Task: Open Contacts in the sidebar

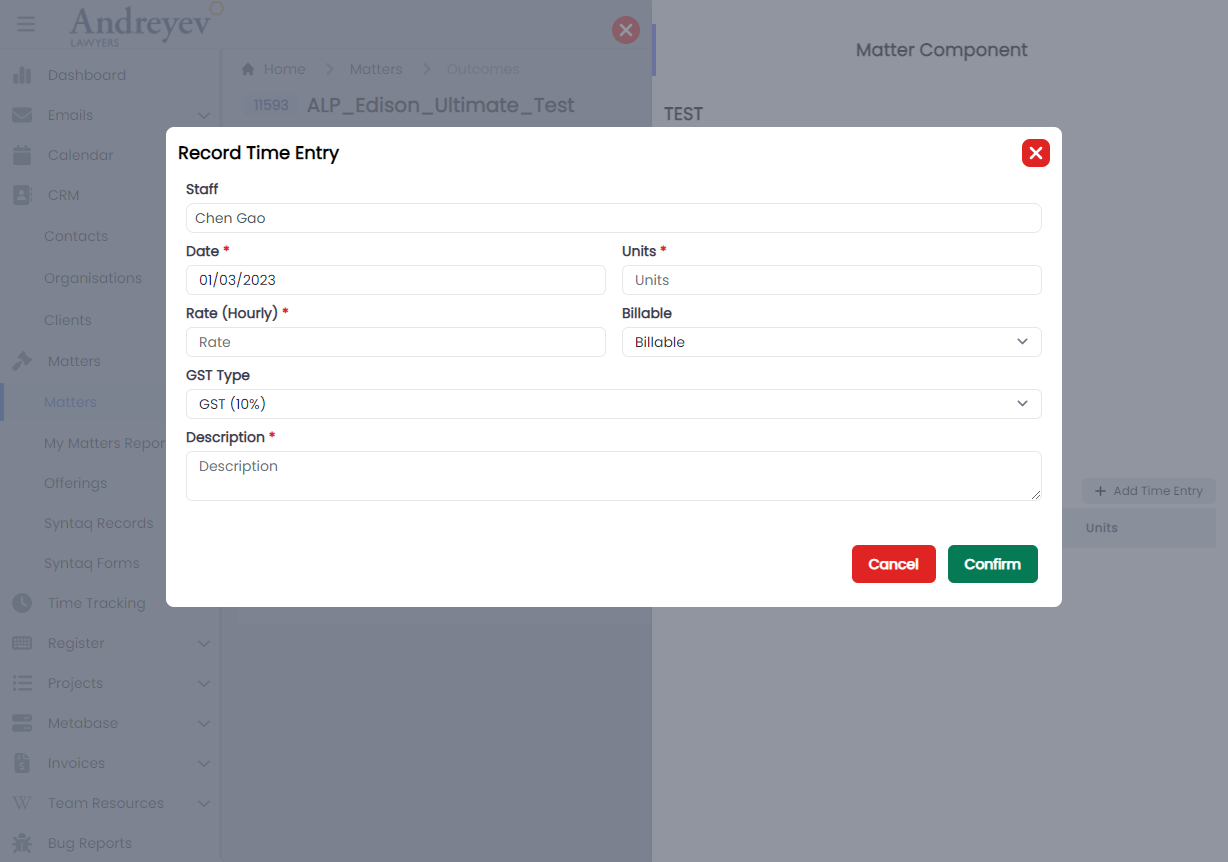Action: point(76,236)
